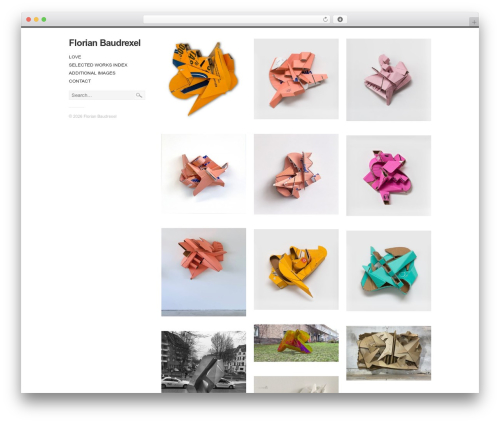Open the coral sculpture on blue-gray wall thumbnail
This screenshot has height=423, width=500.
click(204, 272)
